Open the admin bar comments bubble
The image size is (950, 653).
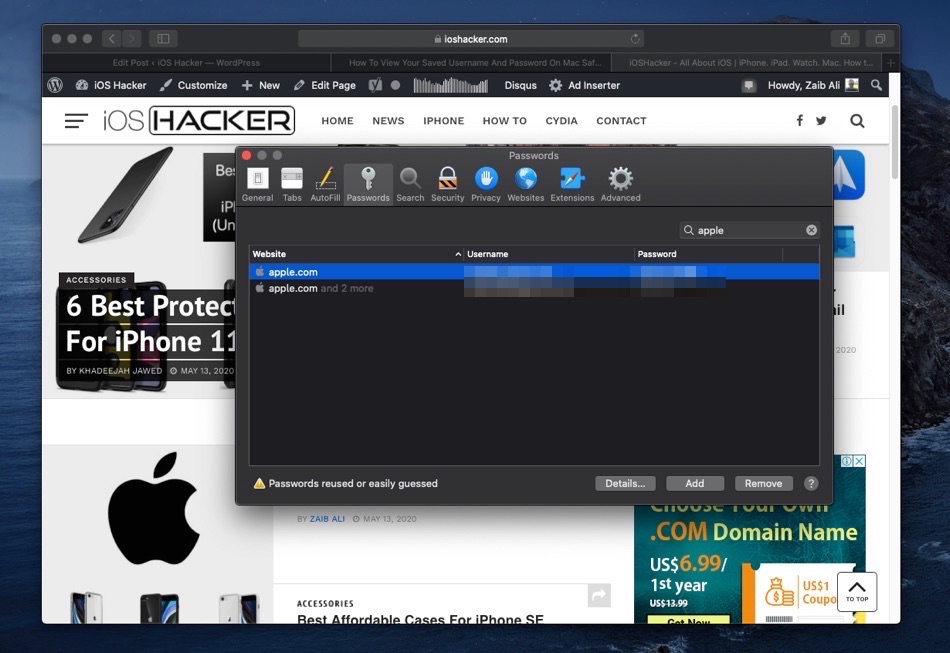749,85
